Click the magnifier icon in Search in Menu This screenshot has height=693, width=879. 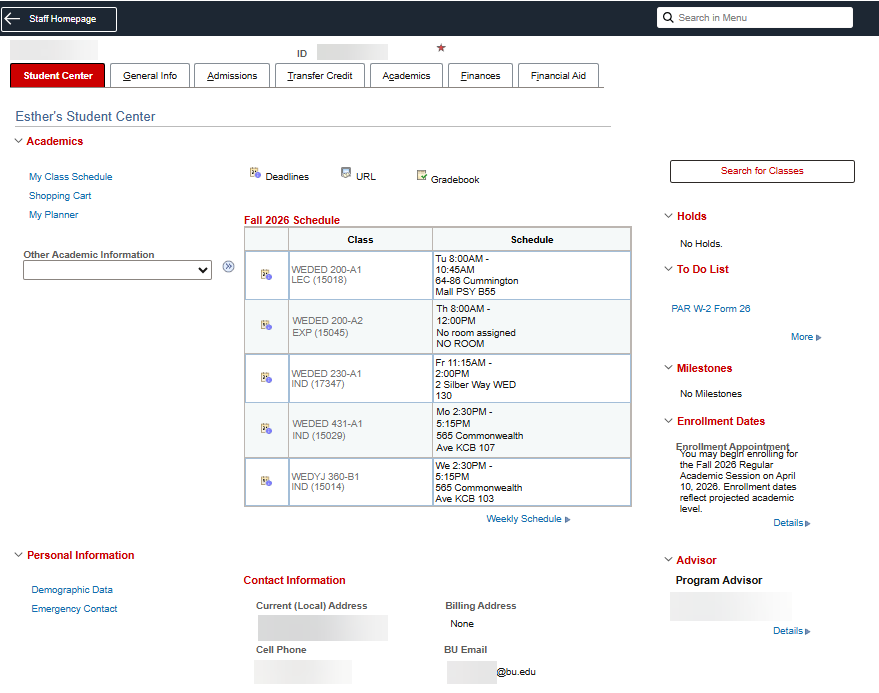point(668,17)
